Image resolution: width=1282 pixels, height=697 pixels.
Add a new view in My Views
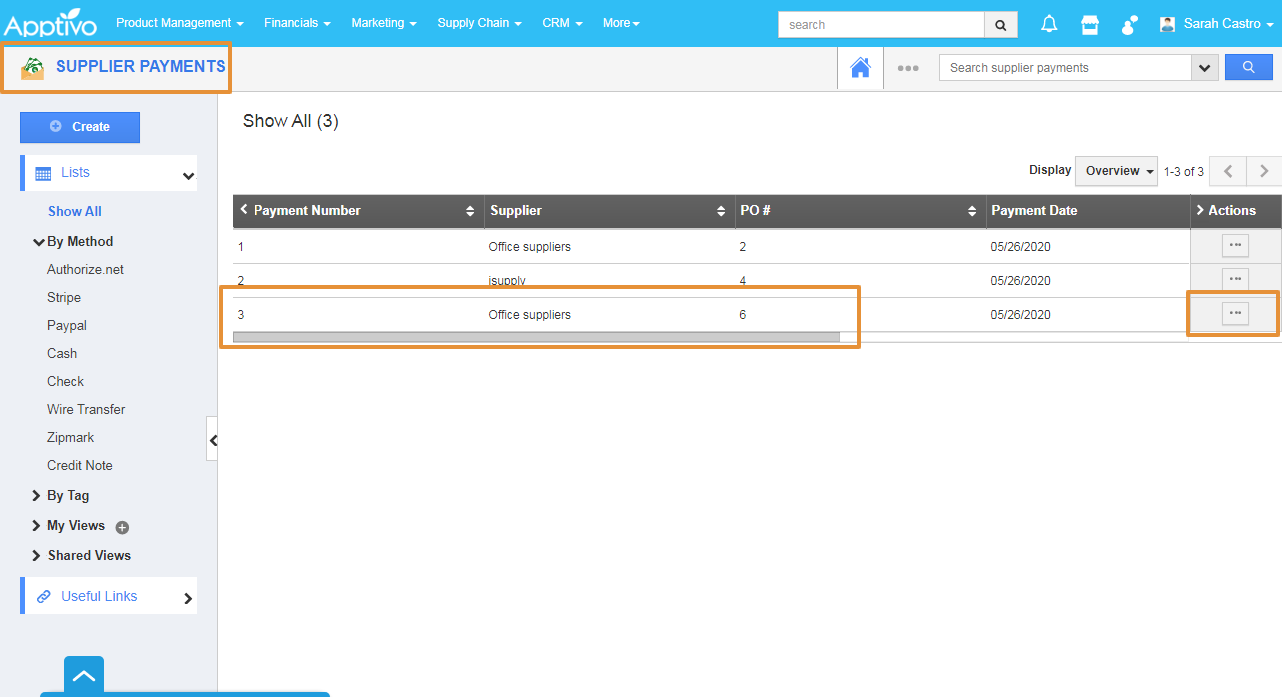[x=123, y=527]
